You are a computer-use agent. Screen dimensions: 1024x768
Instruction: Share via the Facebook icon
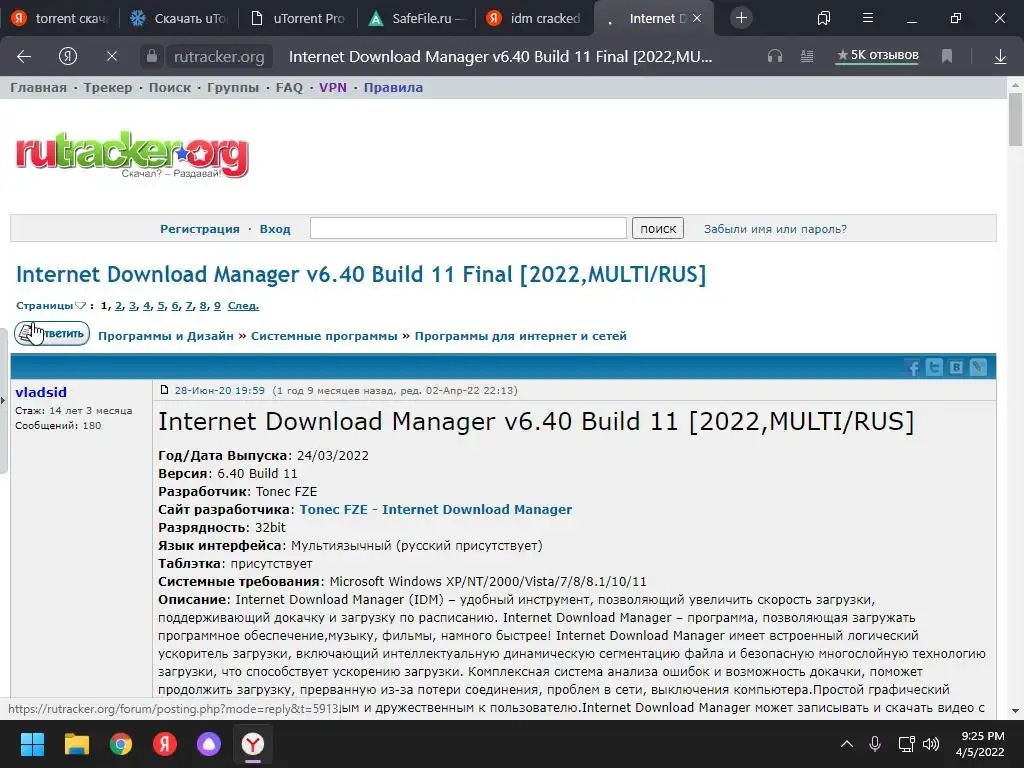click(x=913, y=367)
